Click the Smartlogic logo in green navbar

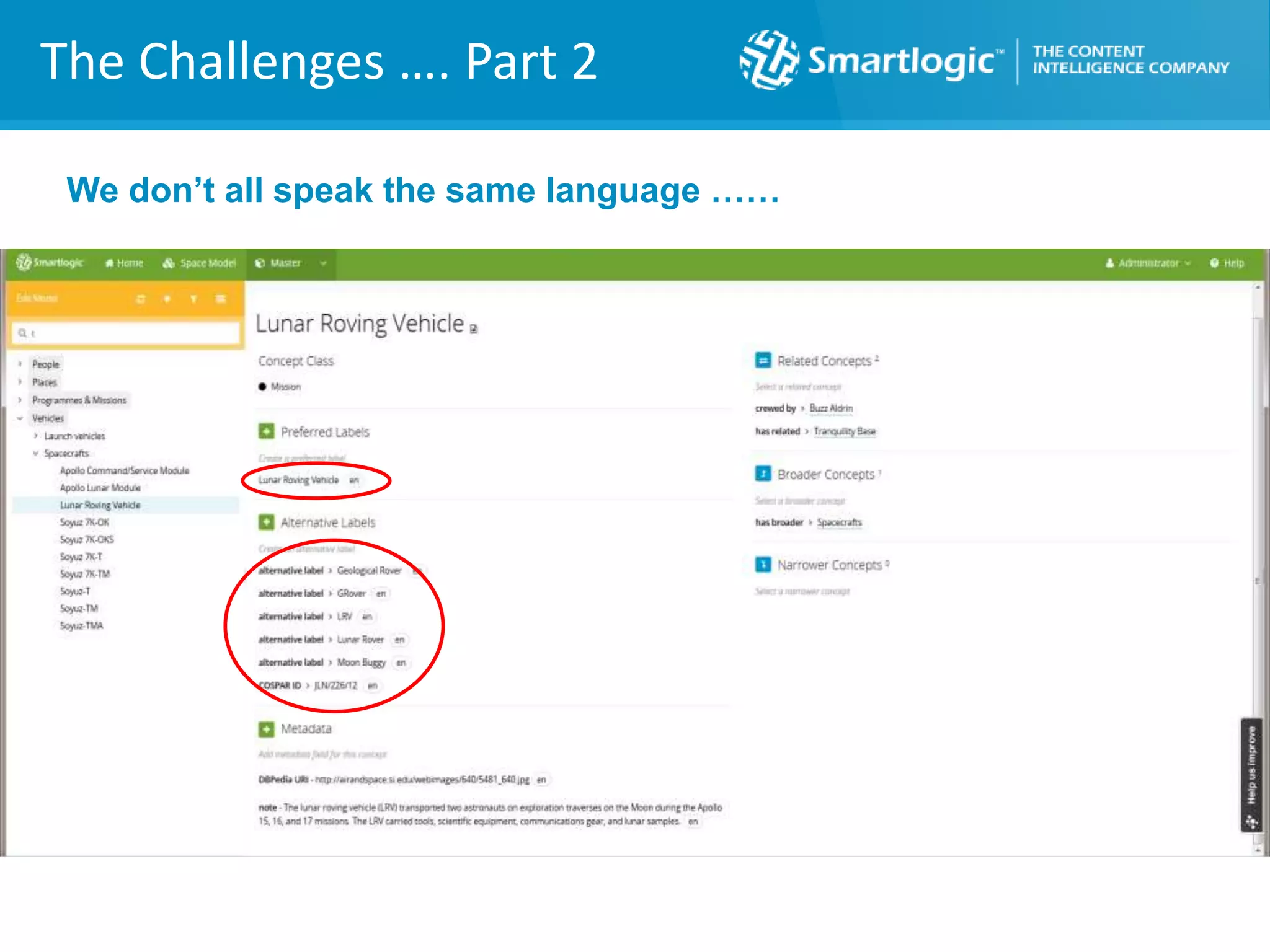coord(50,263)
